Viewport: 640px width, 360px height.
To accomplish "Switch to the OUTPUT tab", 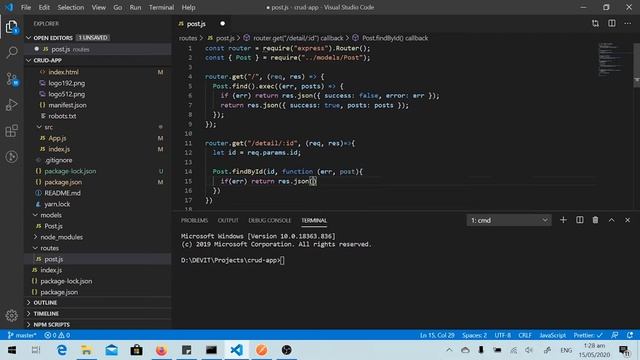I will coord(228,220).
